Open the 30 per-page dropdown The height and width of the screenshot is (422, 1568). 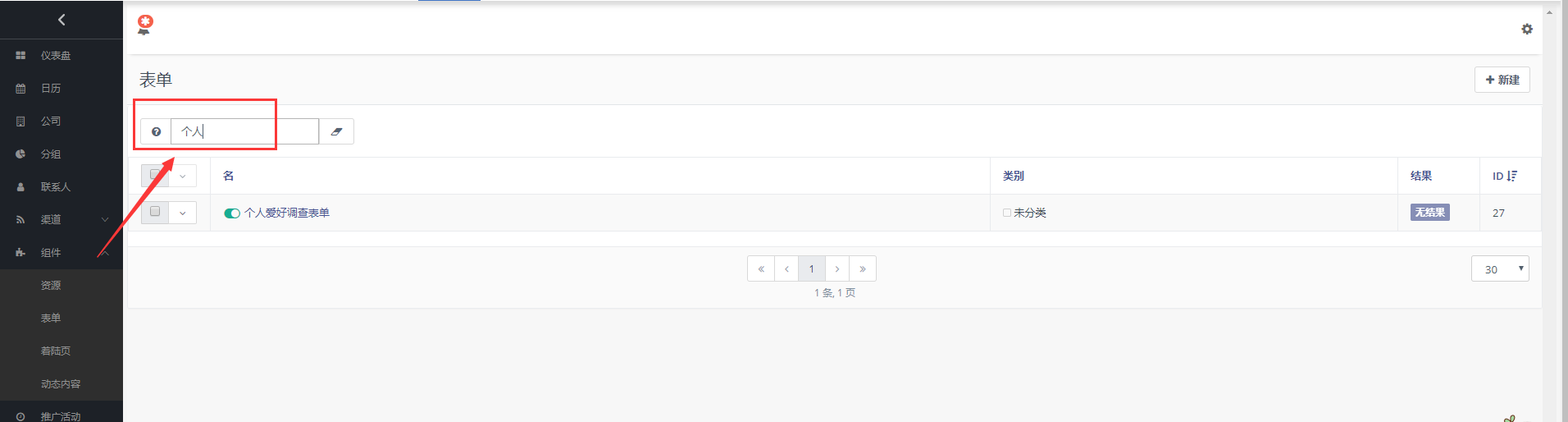(x=1499, y=268)
